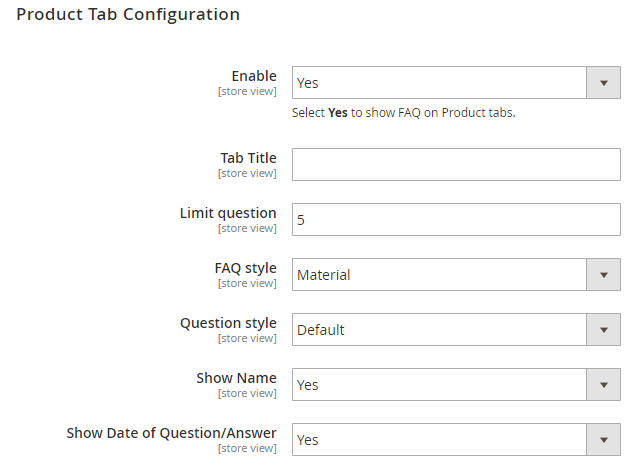630x461 pixels.
Task: Click the Show Date of Question/Answer label
Action: pyautogui.click(x=171, y=433)
